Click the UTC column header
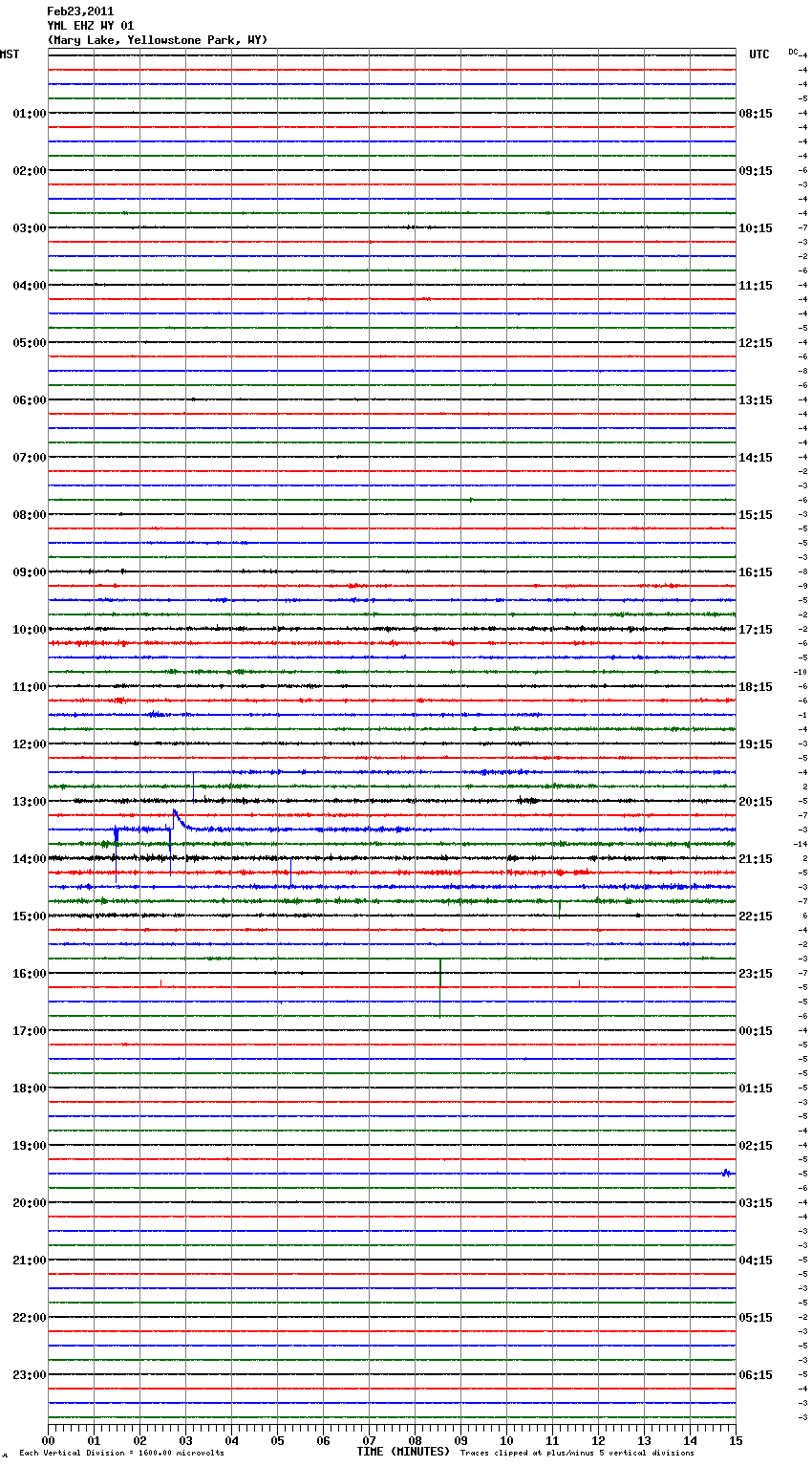 pyautogui.click(x=759, y=54)
